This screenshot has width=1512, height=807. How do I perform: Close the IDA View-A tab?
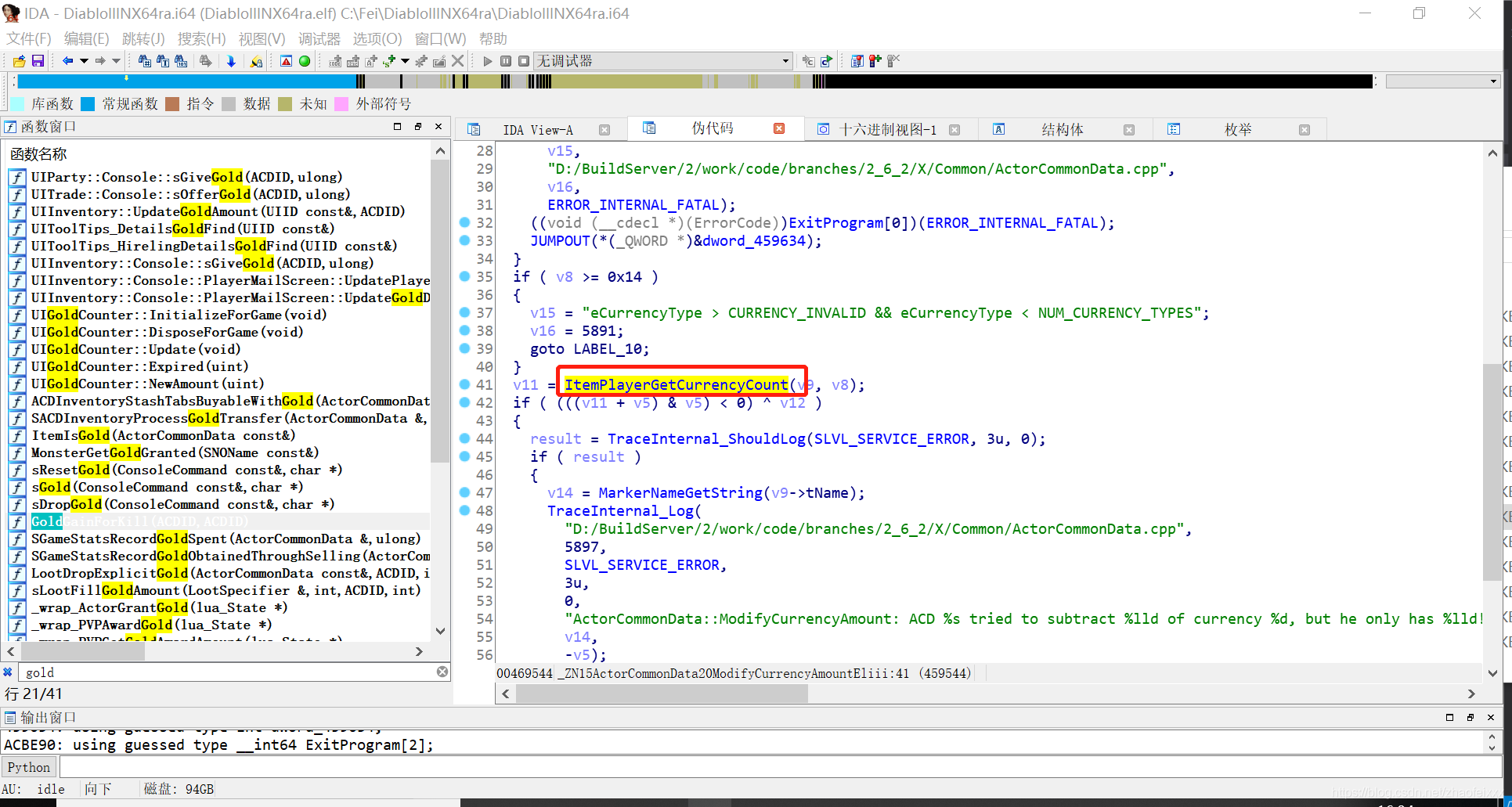tap(604, 130)
